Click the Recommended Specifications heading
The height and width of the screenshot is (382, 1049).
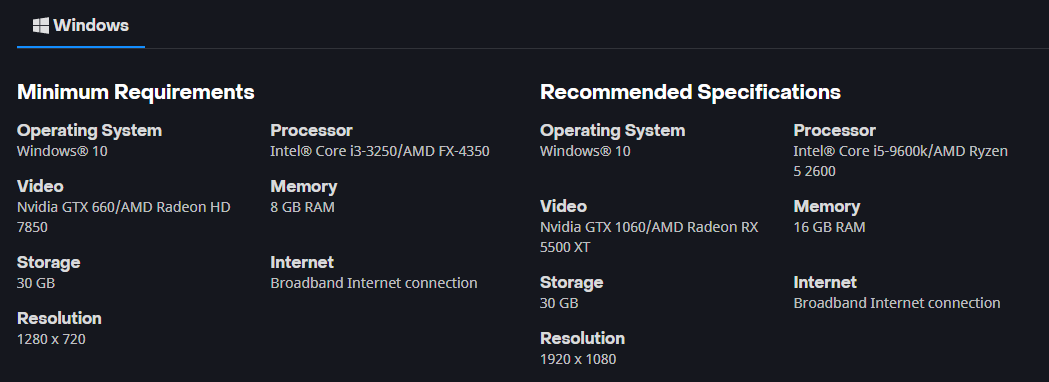pyautogui.click(x=690, y=92)
